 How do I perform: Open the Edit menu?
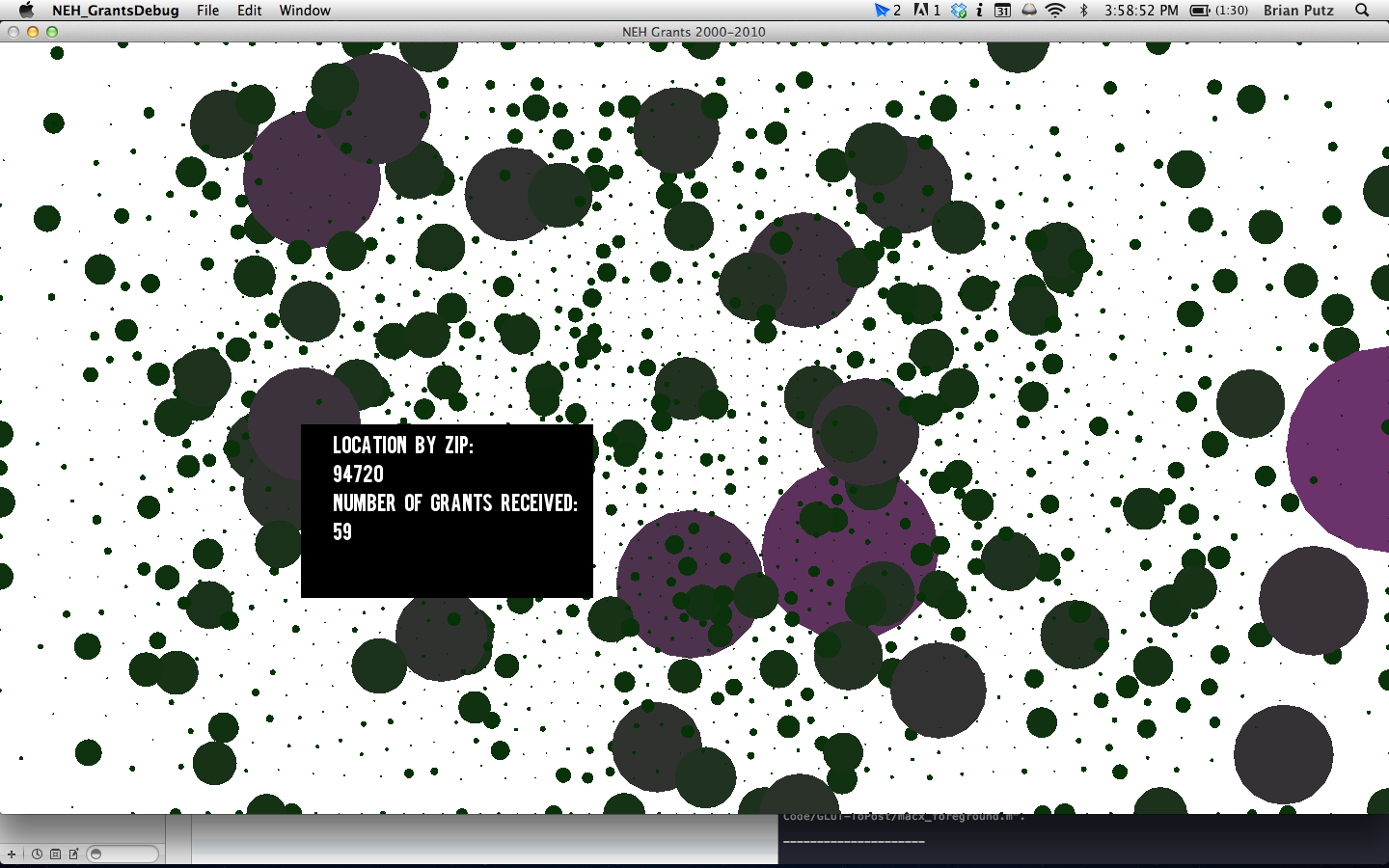pos(249,10)
